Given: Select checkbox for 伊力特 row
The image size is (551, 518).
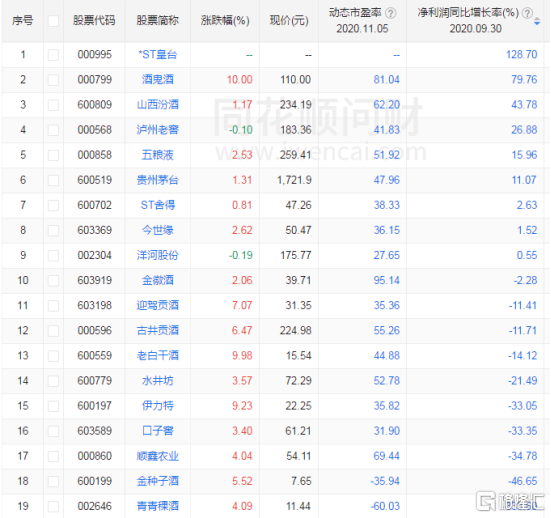Looking at the screenshot, I should pos(53,406).
